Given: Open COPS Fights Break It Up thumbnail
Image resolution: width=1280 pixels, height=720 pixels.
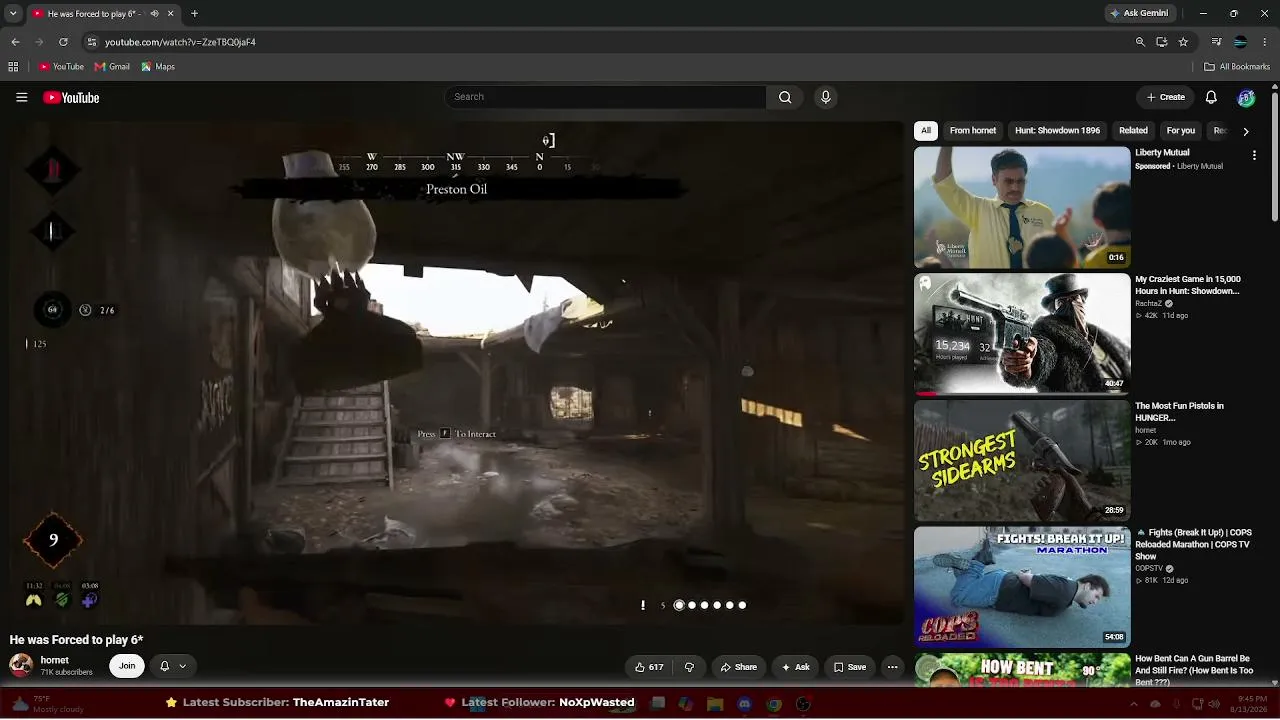Looking at the screenshot, I should [1022, 588].
